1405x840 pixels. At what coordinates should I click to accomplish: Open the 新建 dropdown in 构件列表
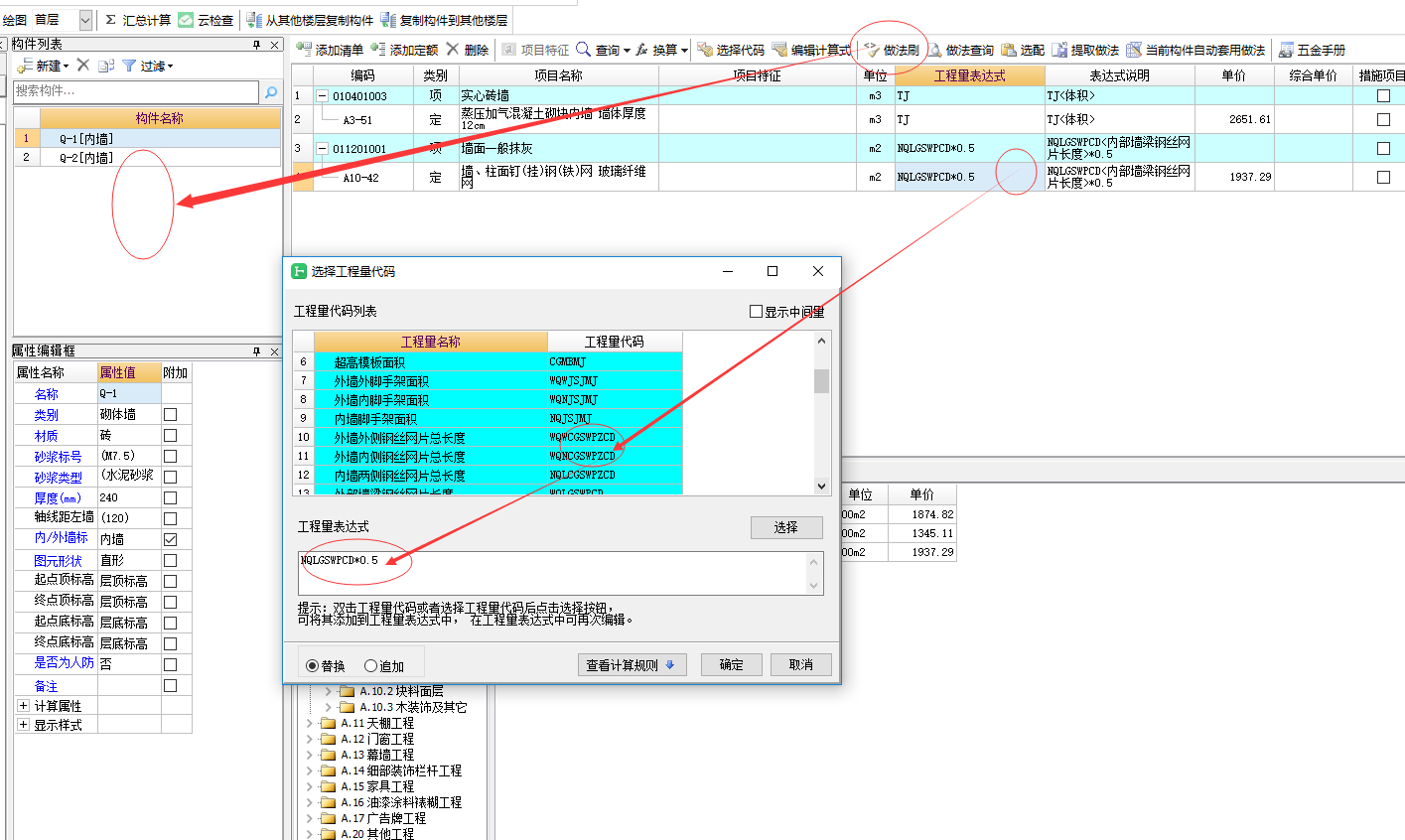click(43, 66)
